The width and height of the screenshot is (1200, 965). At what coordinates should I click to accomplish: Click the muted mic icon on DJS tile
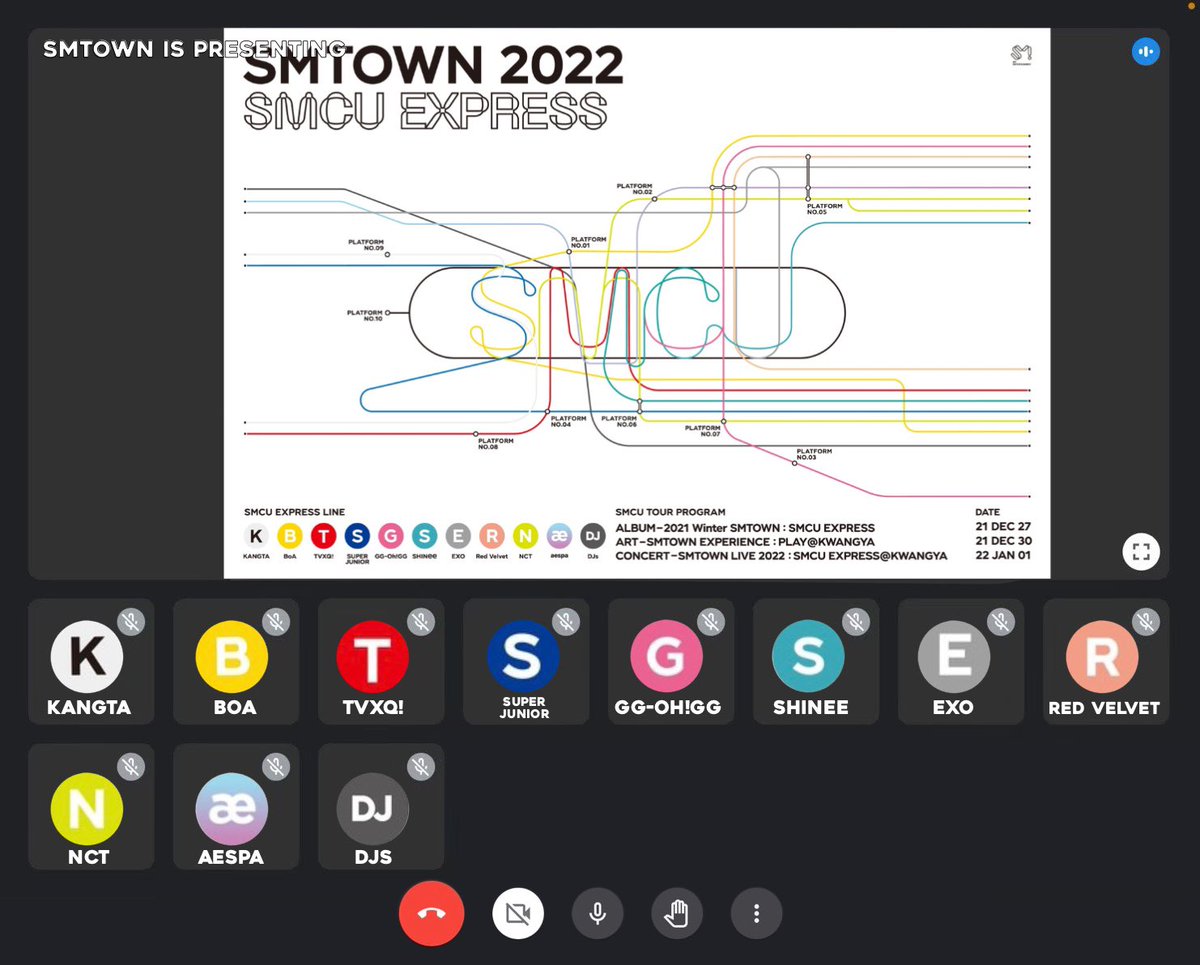click(421, 767)
